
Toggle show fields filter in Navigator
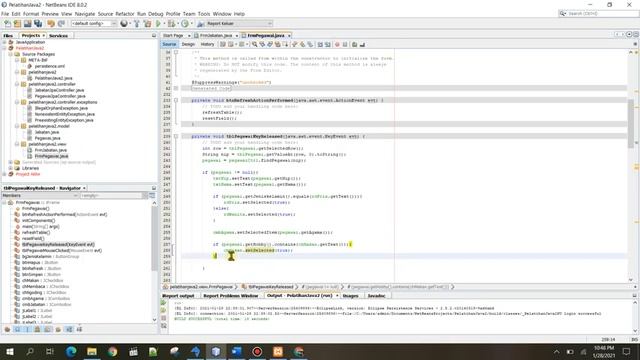(x=17, y=329)
